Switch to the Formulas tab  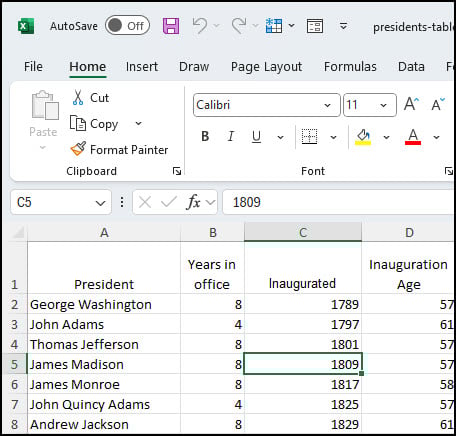(x=350, y=67)
